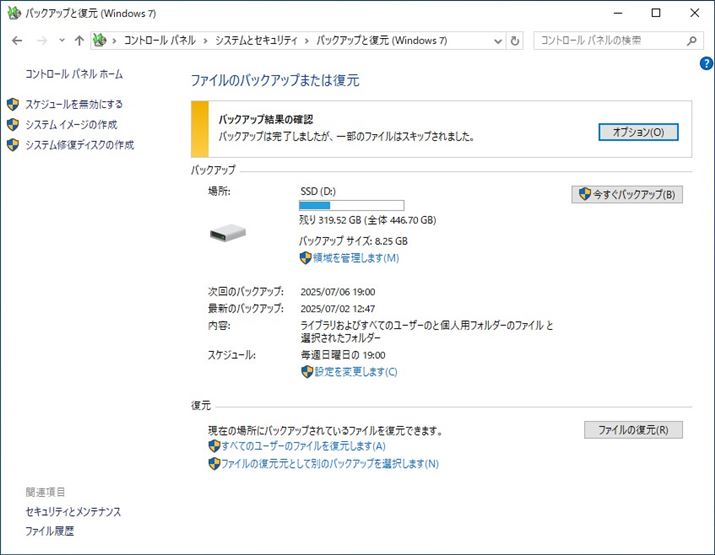Image resolution: width=715 pixels, height=555 pixels.
Task: Expand chevron after コントロール パネル breadcrumb
Action: point(206,41)
